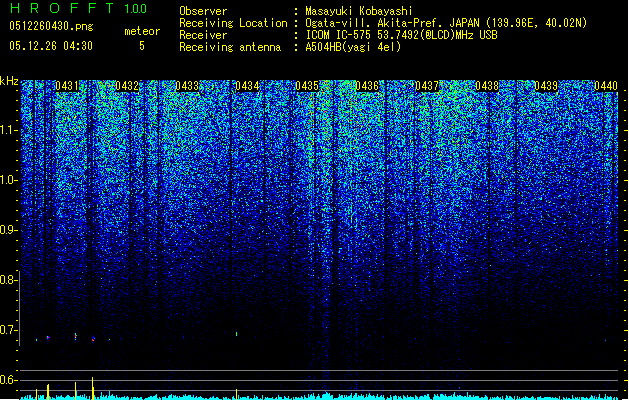Screen dimensions: 629x400
Task: Click the "Receiver" field label
Action: [x=203, y=35]
